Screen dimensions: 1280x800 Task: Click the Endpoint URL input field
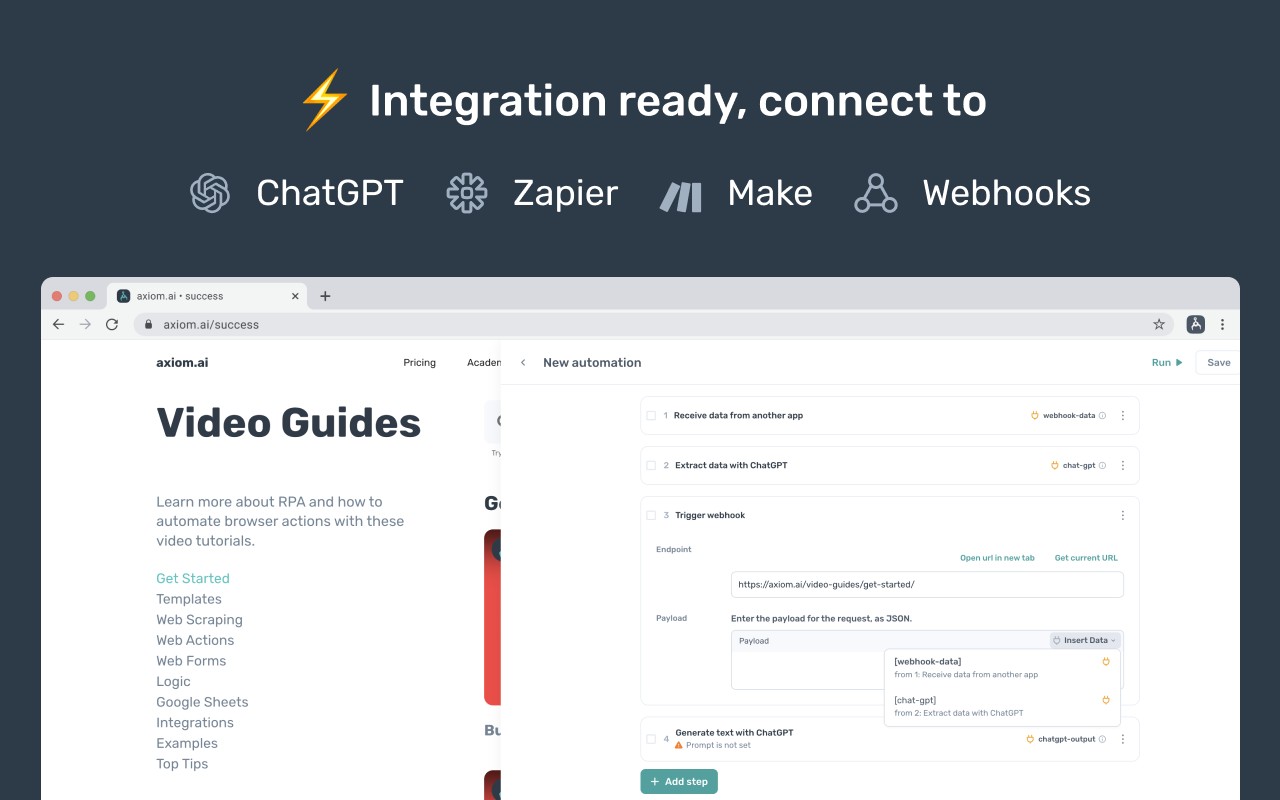click(x=927, y=584)
